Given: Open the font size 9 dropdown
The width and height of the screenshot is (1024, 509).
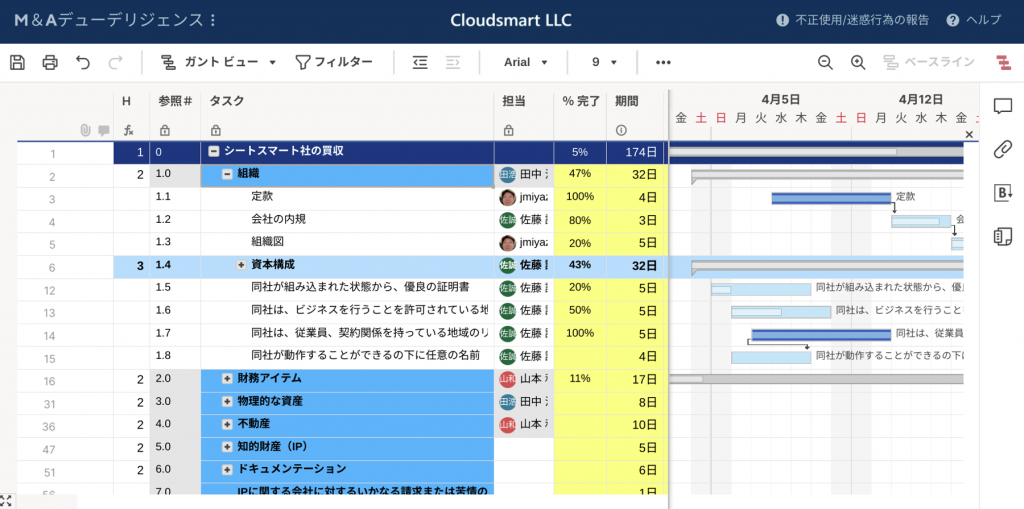Looking at the screenshot, I should 605,62.
